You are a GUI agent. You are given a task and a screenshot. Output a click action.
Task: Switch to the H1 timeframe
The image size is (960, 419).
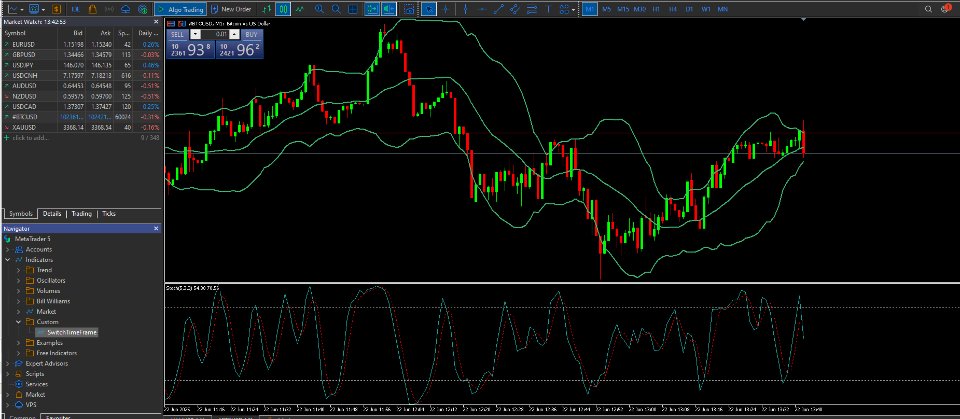pos(656,9)
